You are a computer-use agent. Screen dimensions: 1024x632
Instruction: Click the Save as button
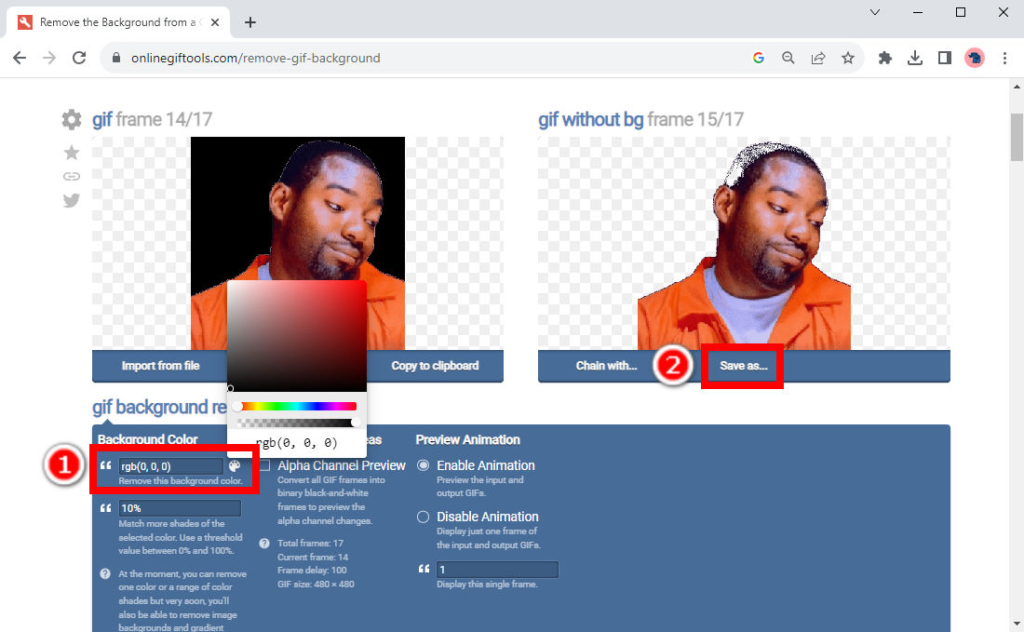click(742, 366)
